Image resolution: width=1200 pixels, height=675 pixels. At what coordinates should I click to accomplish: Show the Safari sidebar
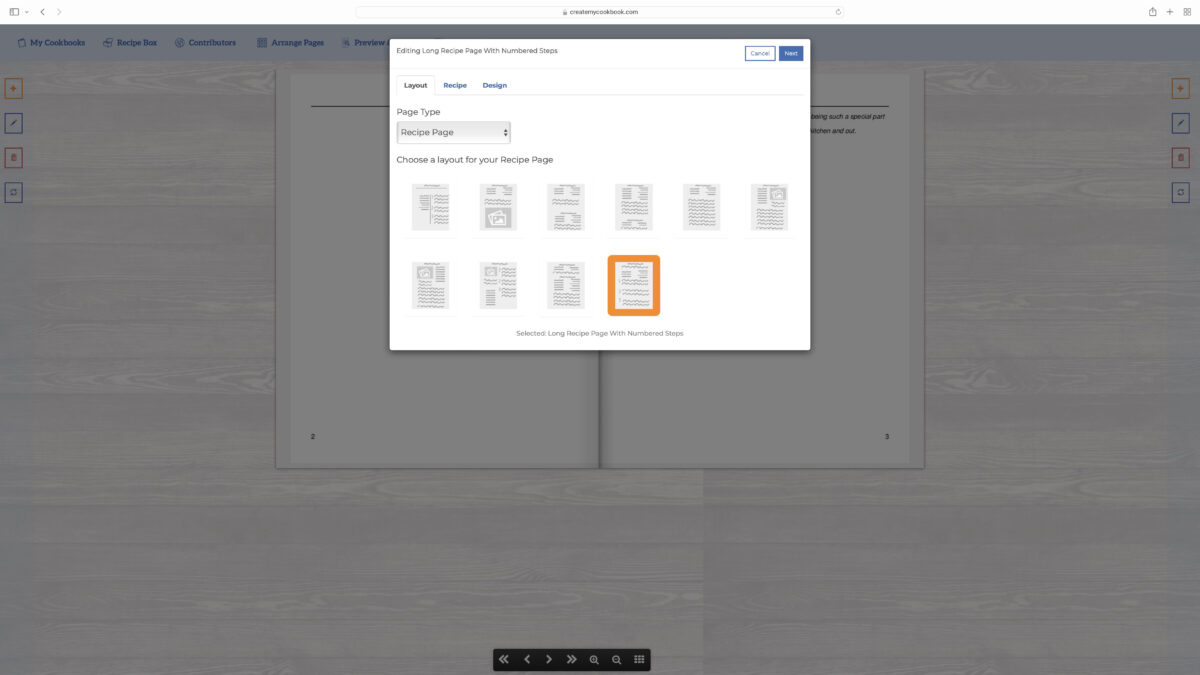click(14, 12)
